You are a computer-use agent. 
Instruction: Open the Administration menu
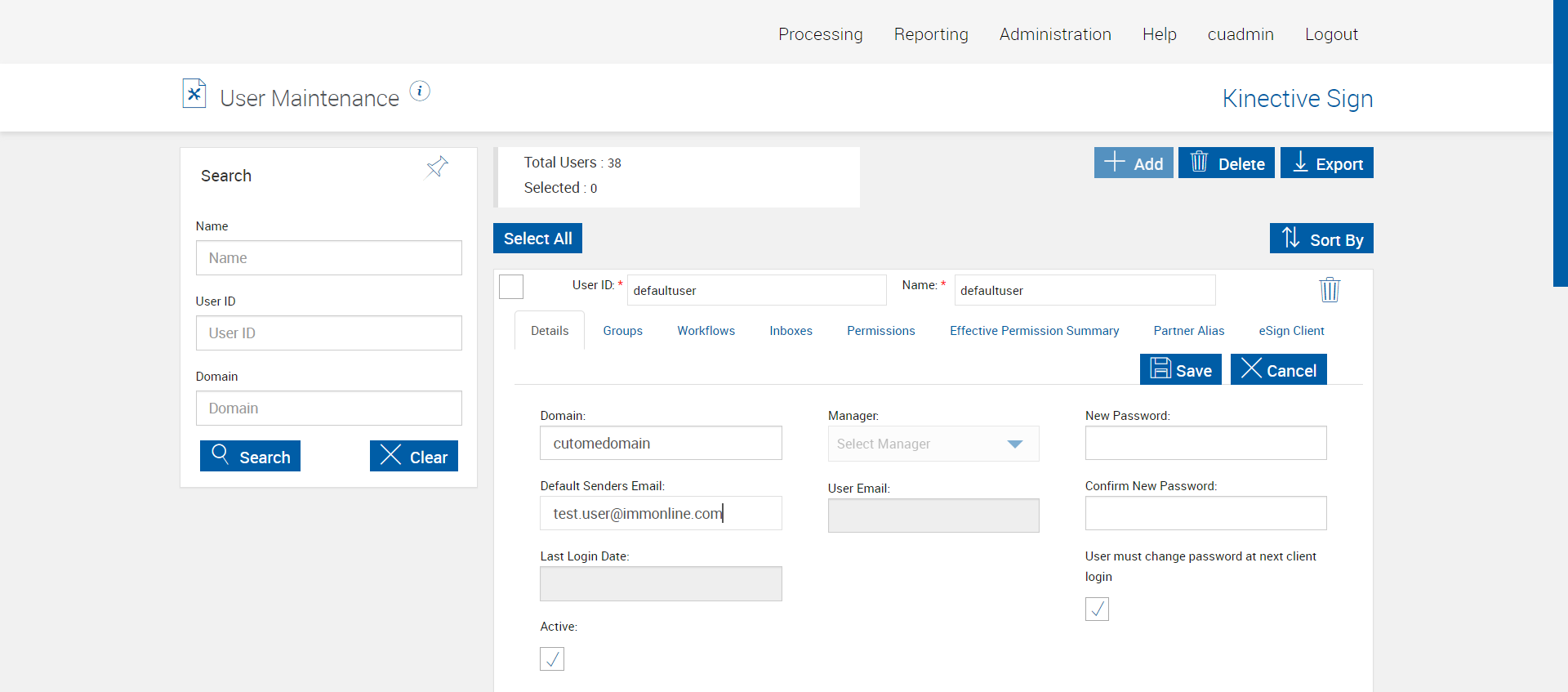pyautogui.click(x=1055, y=34)
